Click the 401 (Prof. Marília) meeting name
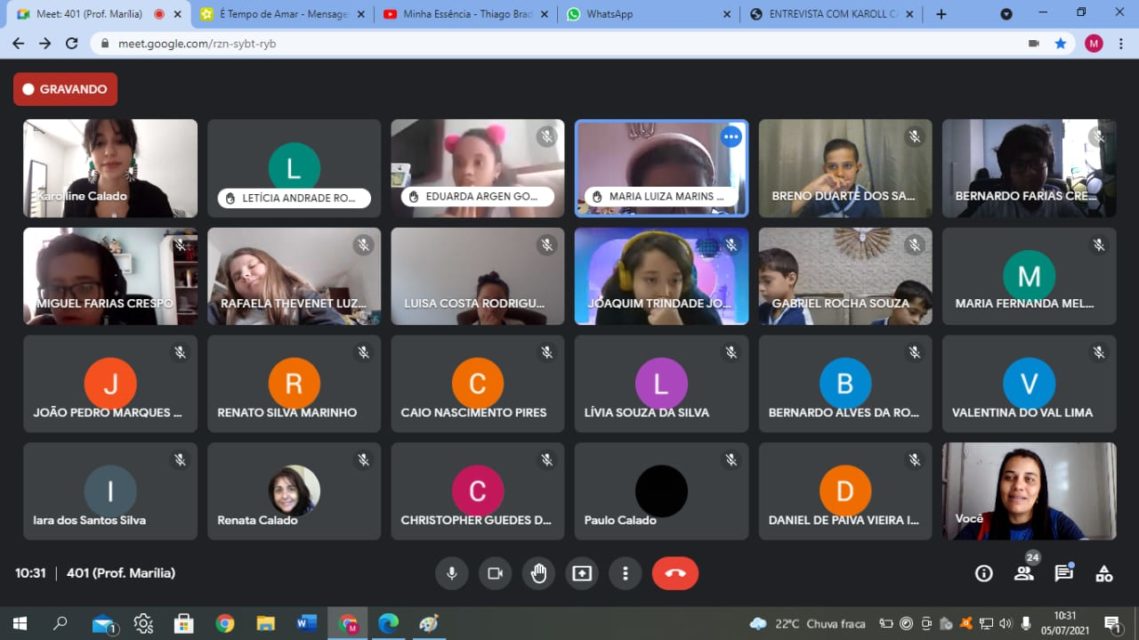Screen dimensions: 1139x640 pyautogui.click(x=121, y=573)
